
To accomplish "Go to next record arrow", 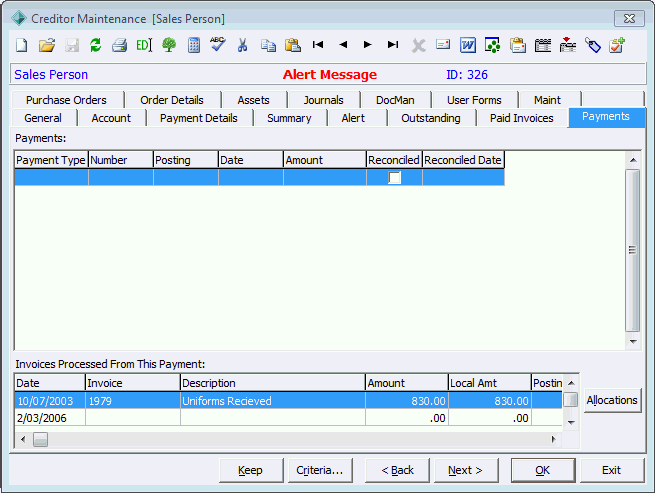I will click(x=368, y=44).
